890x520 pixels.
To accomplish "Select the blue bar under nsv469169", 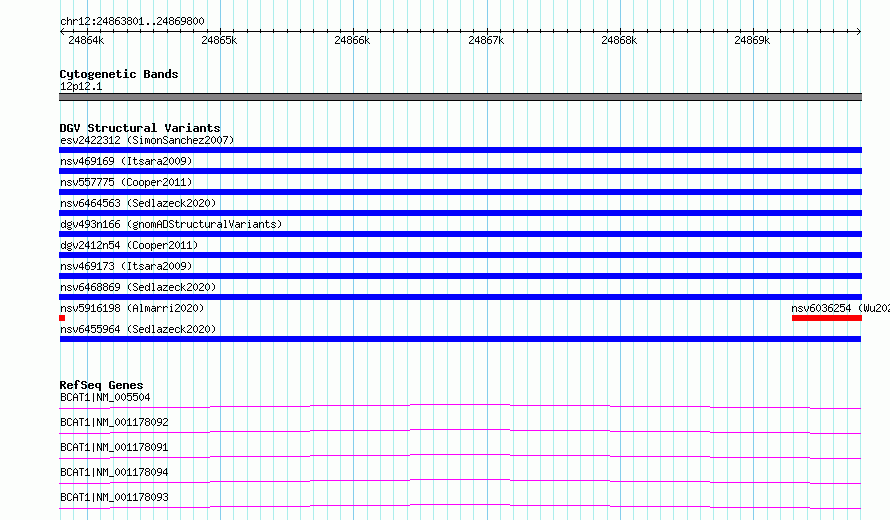I will (x=460, y=171).
